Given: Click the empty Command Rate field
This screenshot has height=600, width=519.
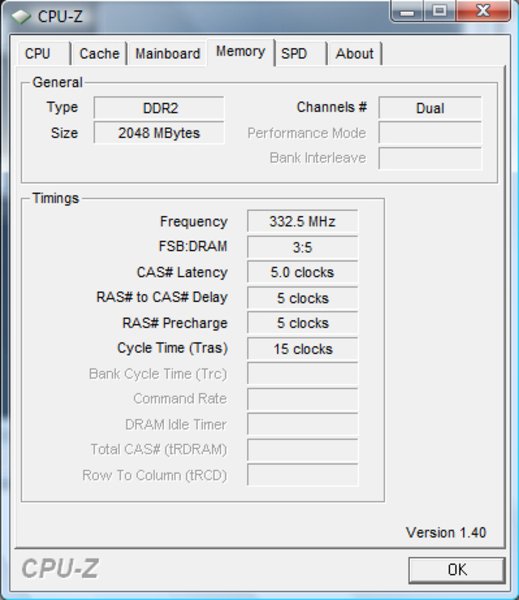Looking at the screenshot, I should coord(302,399).
